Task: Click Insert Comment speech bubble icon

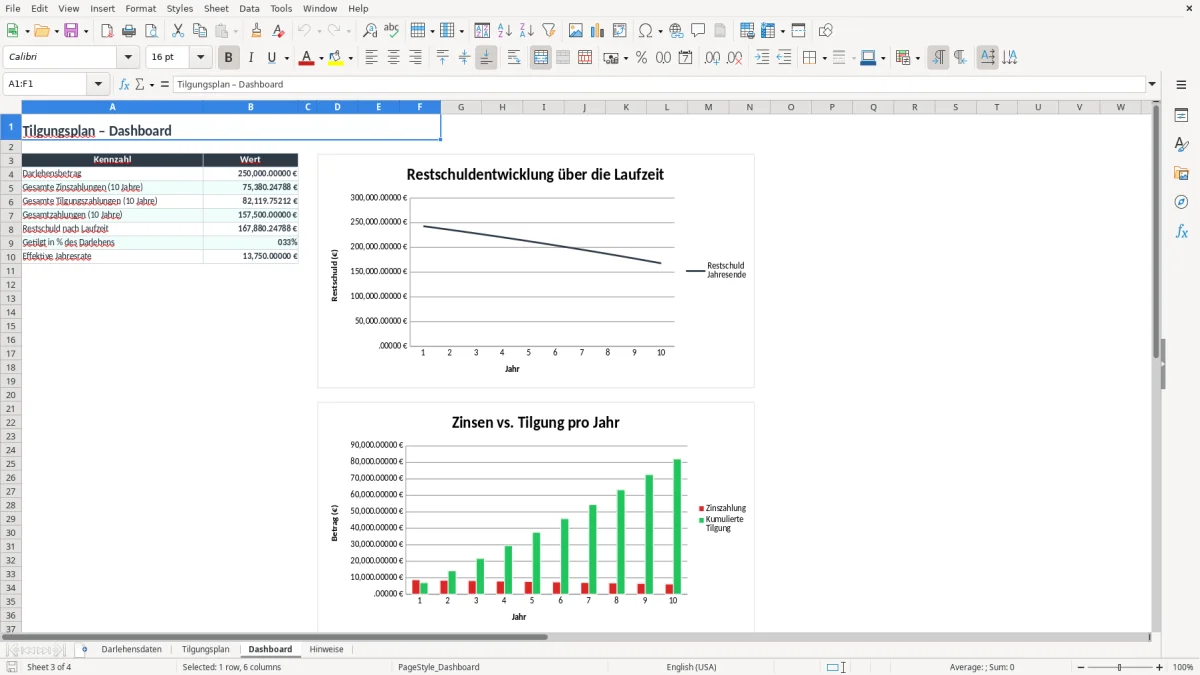Action: pyautogui.click(x=698, y=31)
